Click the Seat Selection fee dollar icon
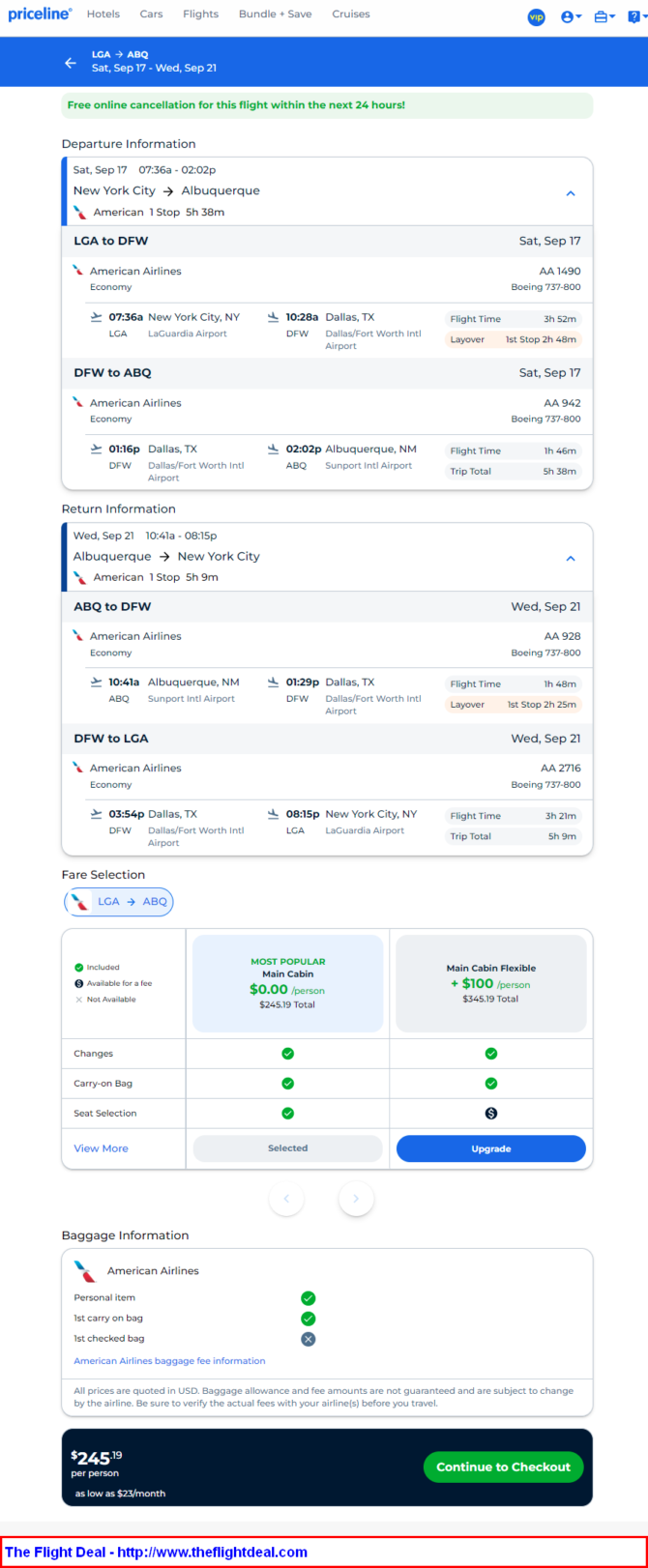 coord(491,1114)
